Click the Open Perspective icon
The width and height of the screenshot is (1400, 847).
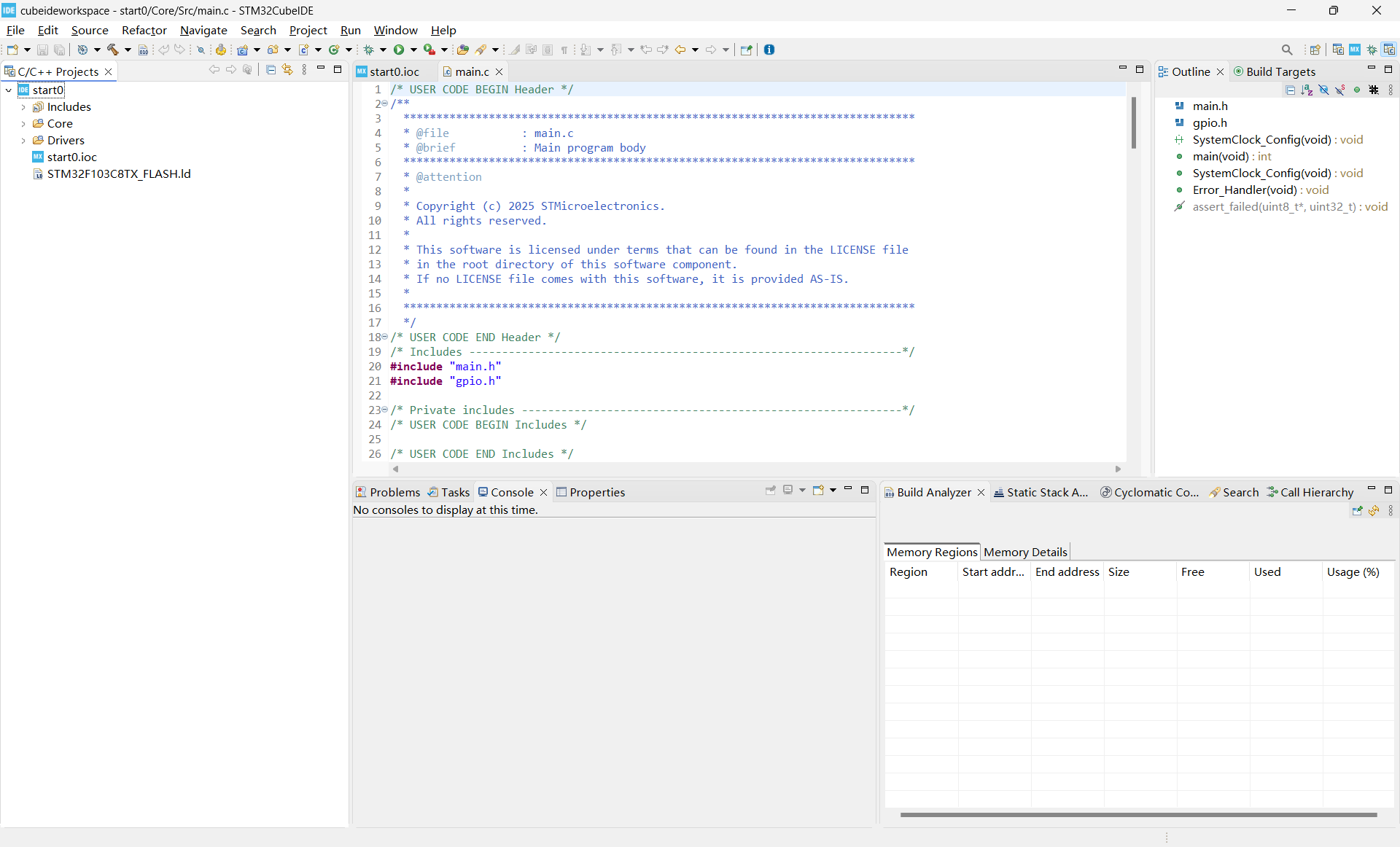point(1315,50)
